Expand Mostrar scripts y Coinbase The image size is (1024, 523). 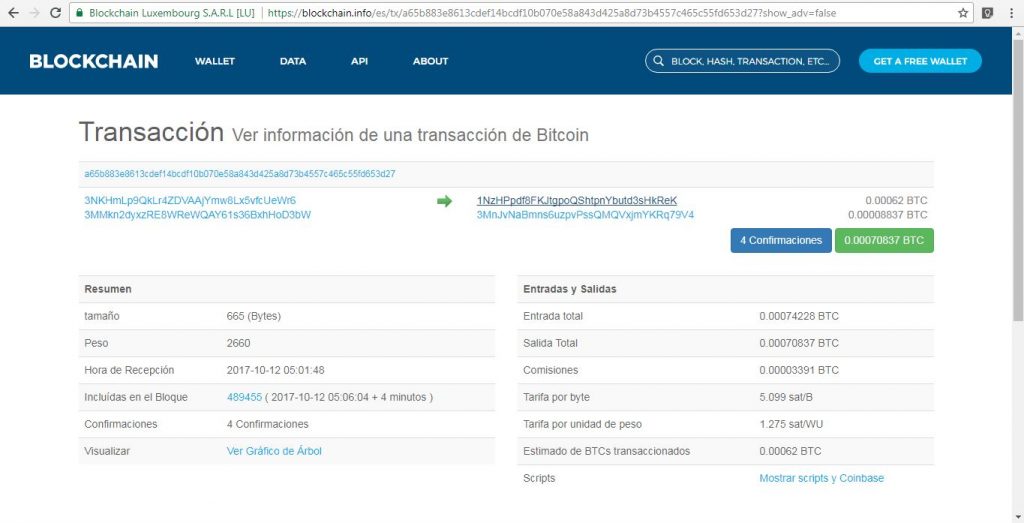[821, 478]
